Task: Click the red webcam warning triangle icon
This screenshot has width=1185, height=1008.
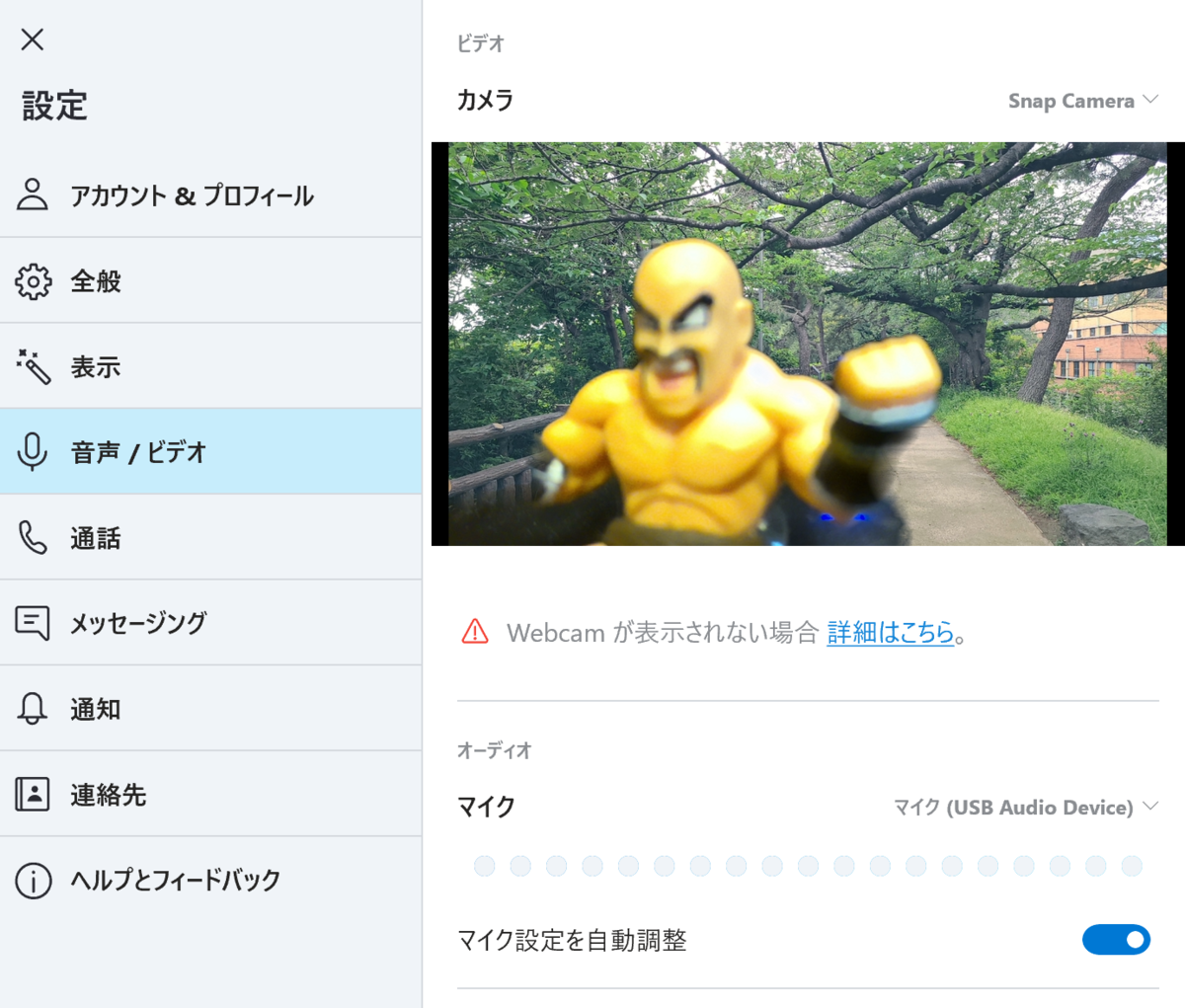Action: pyautogui.click(x=473, y=632)
